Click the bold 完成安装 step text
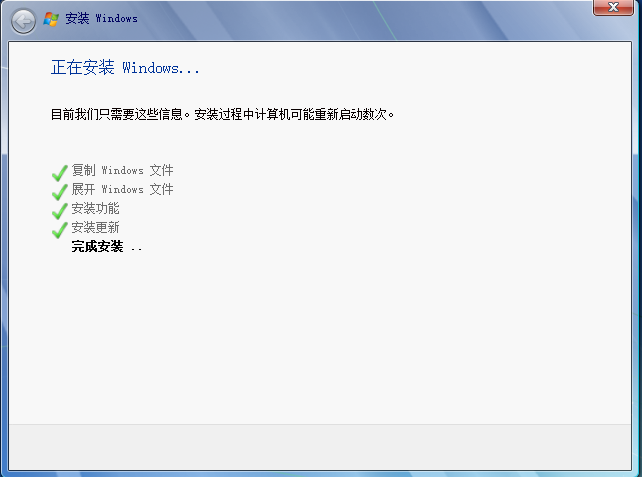Screen dimensions: 642x477 (97, 246)
